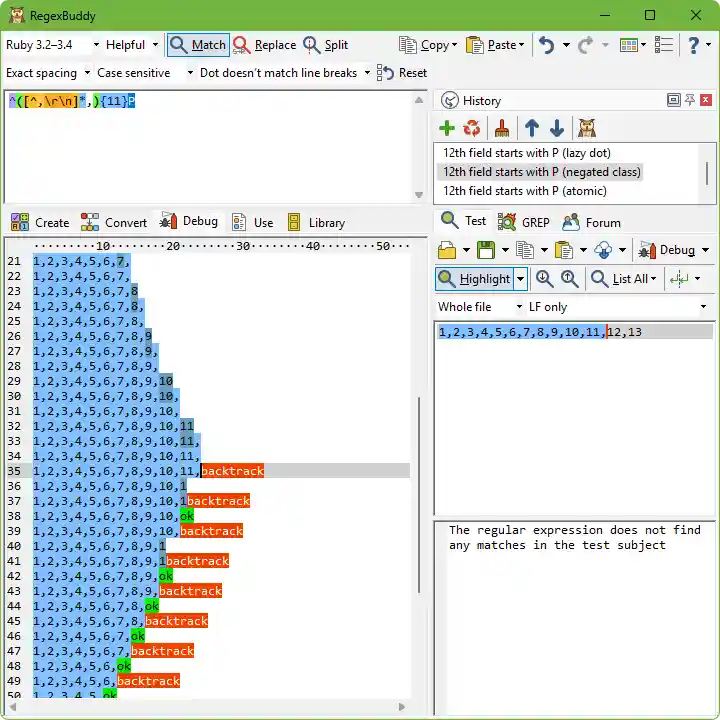Paste test subject with the clipboard icon
Screen dimensions: 720x720
(563, 250)
